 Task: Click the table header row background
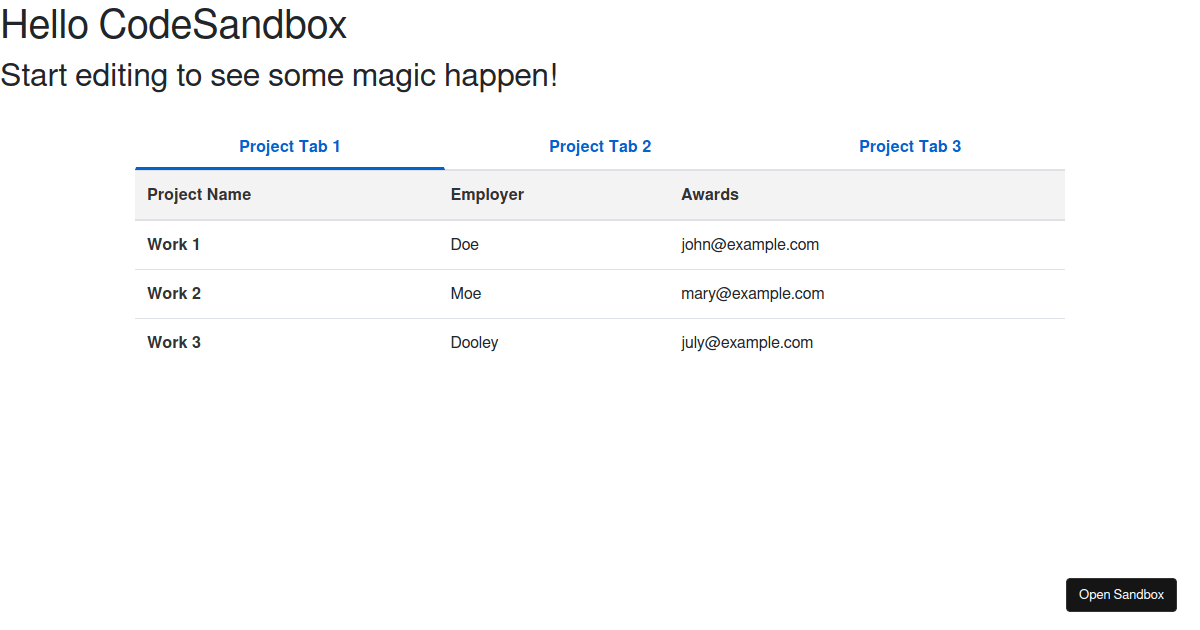click(x=950, y=194)
